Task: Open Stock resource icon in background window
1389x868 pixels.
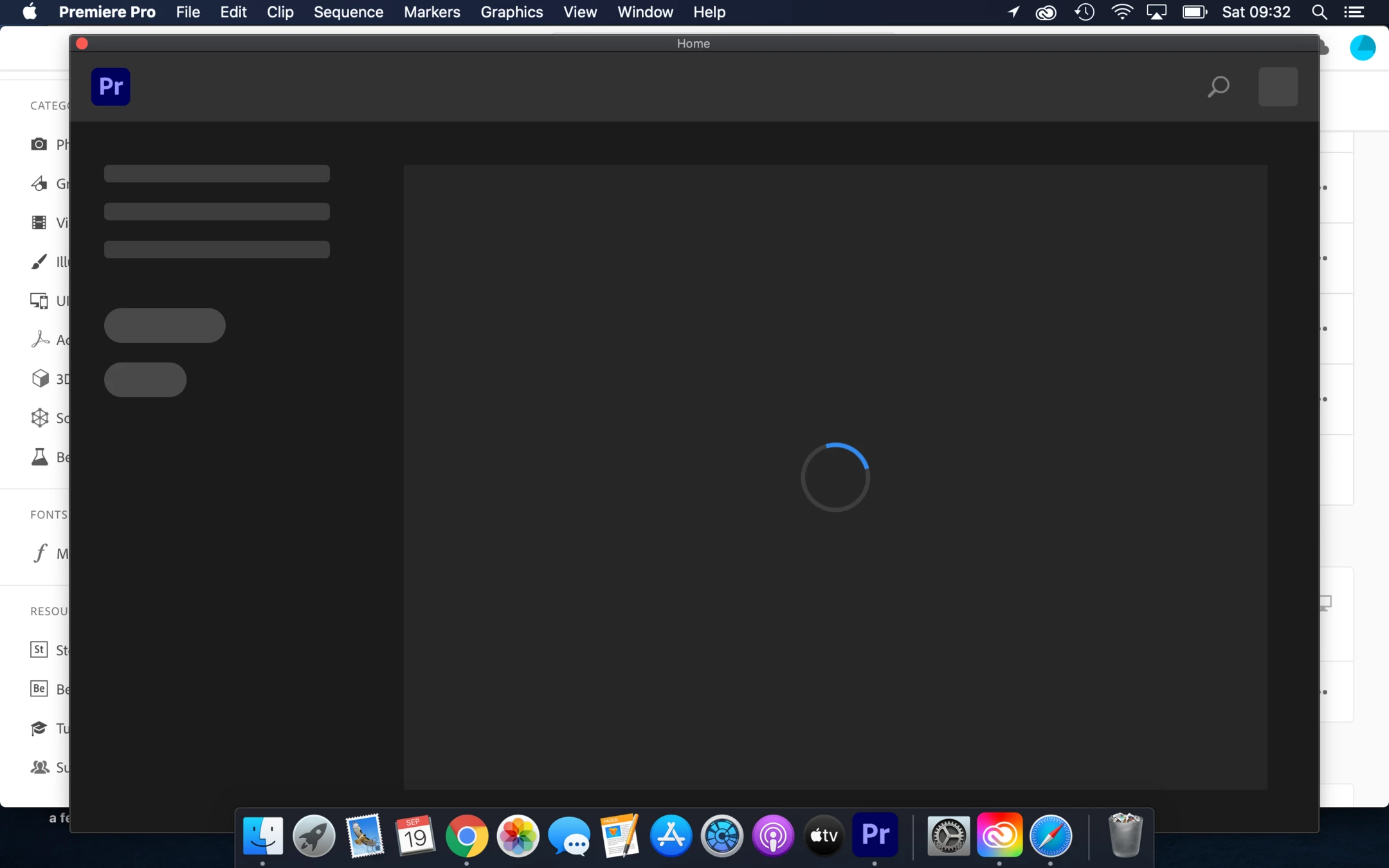Action: click(x=39, y=649)
